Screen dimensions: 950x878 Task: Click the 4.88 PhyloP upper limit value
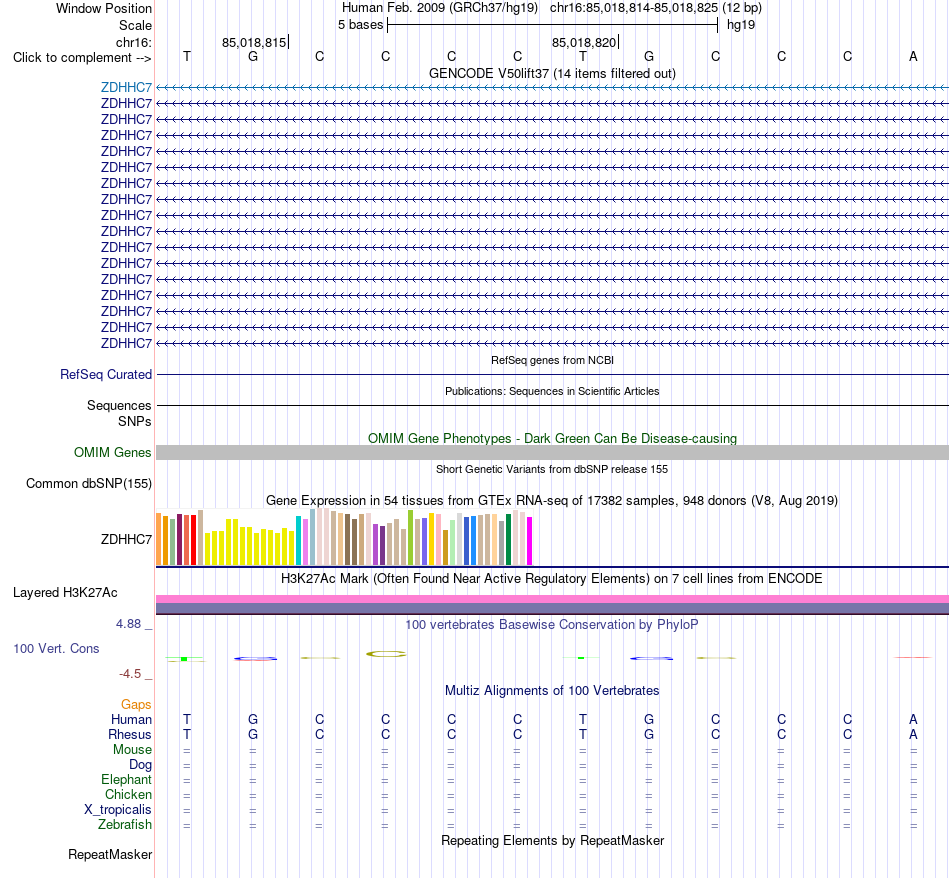click(128, 624)
